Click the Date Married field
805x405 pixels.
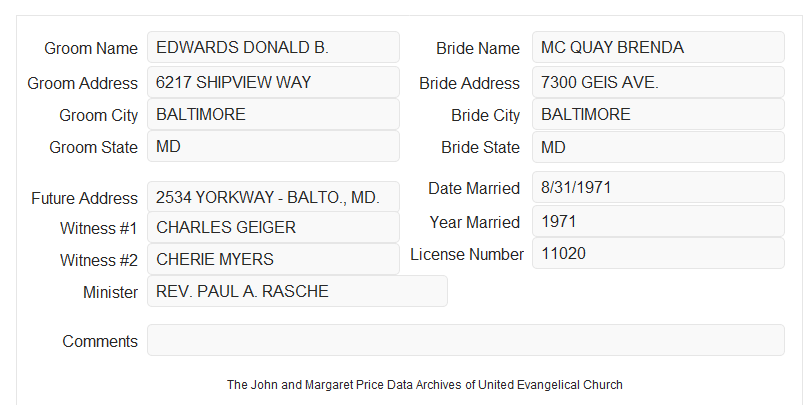pos(658,187)
